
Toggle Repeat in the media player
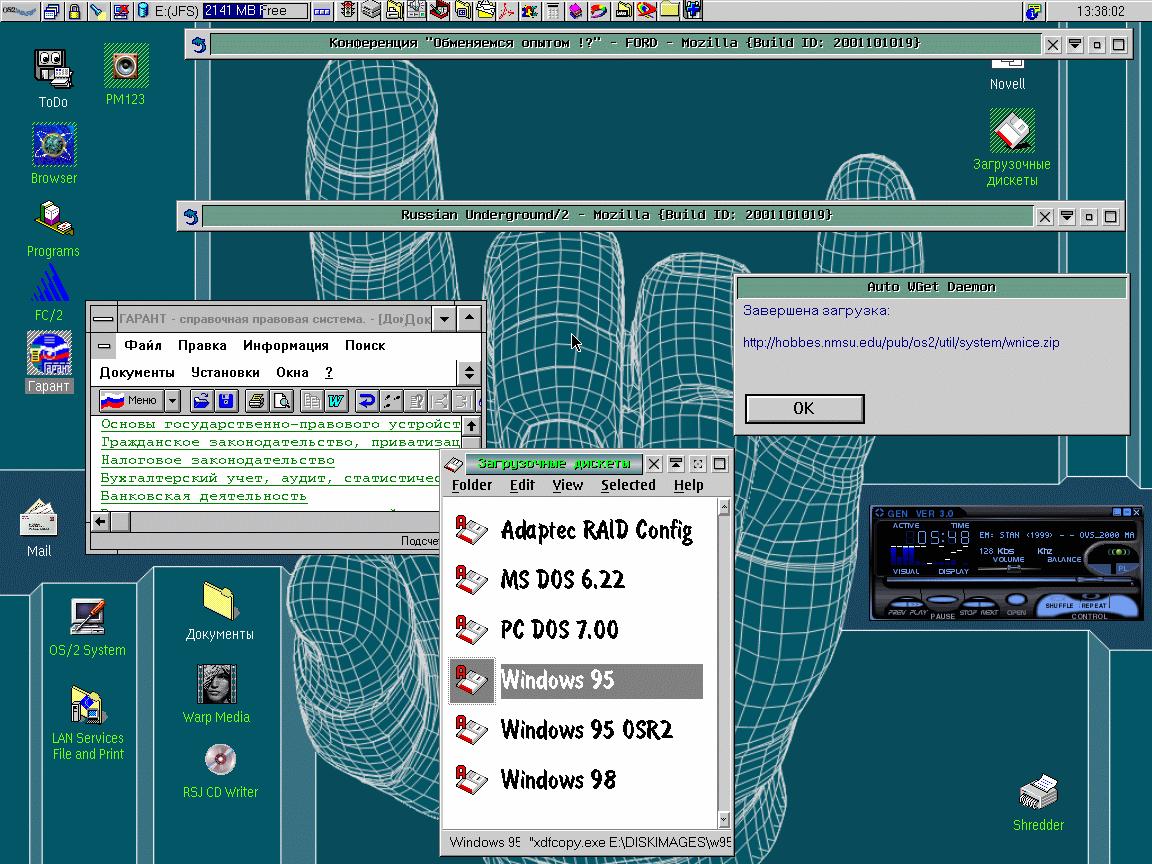point(1094,605)
